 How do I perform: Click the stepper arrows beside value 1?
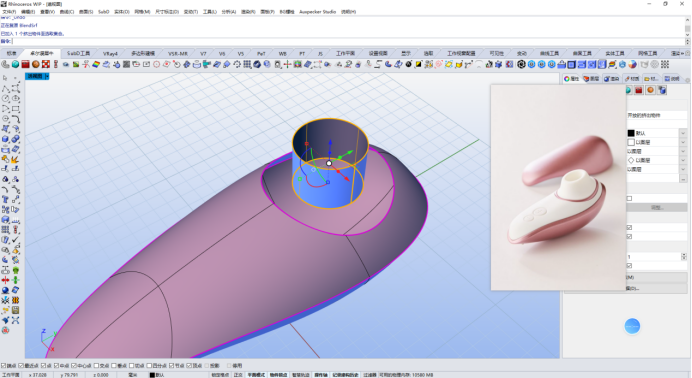[x=684, y=256]
